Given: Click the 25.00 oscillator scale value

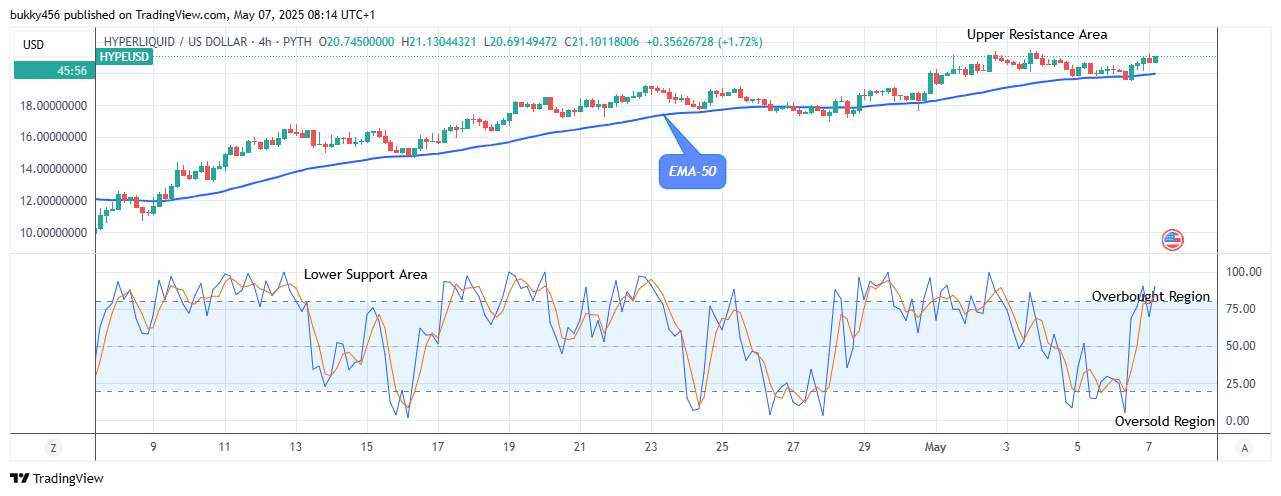Looking at the screenshot, I should click(1240, 383).
